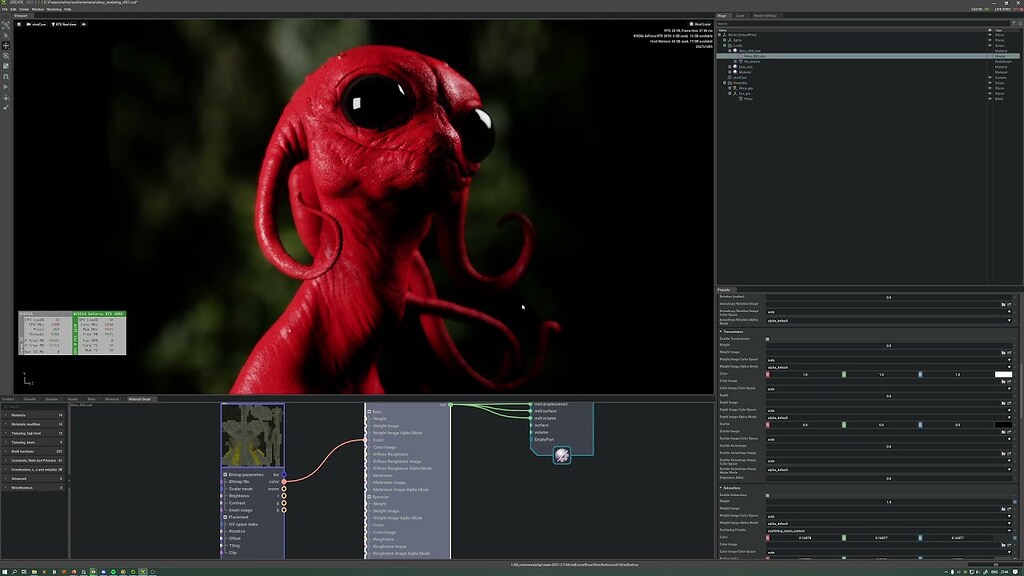Hide Weno_geo using its visibility eye
The width and height of the screenshot is (1024, 576).
point(989,88)
